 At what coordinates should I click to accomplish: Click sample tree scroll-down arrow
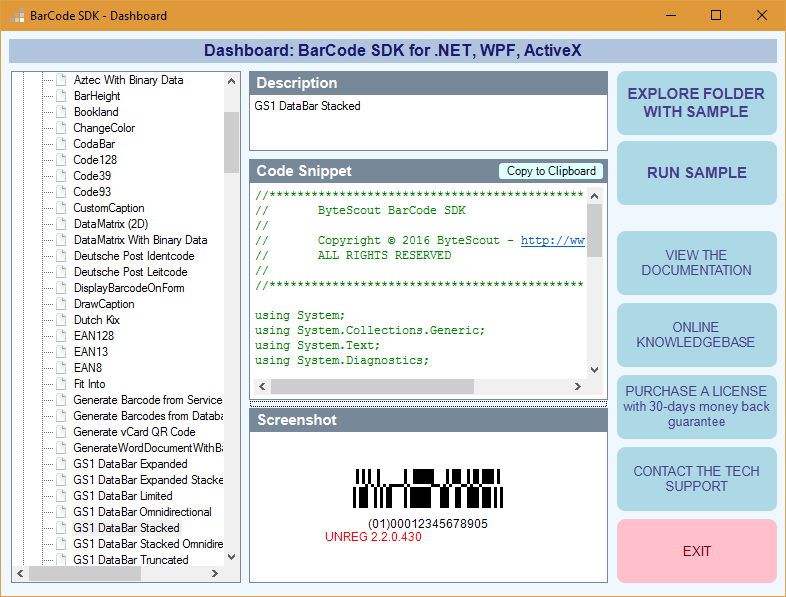click(231, 557)
